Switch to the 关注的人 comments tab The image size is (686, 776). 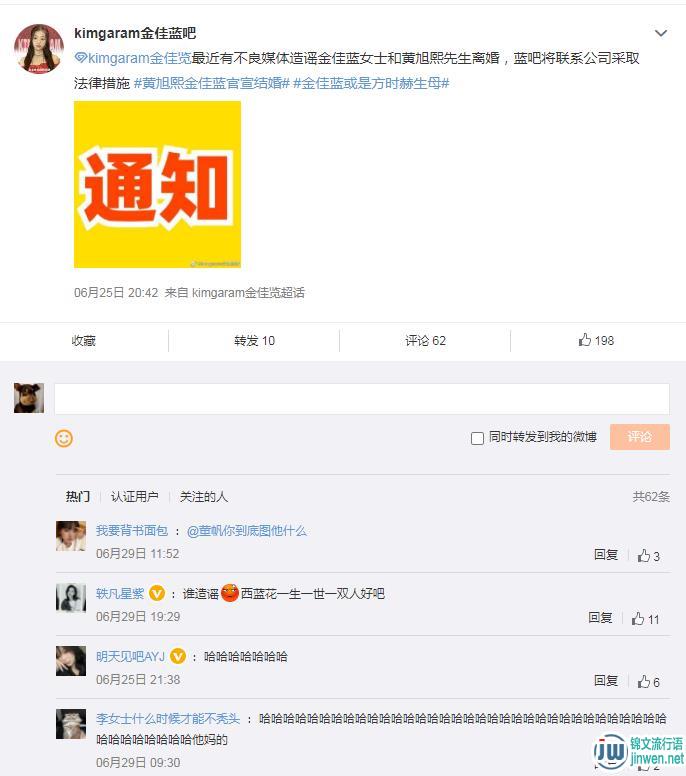pyautogui.click(x=203, y=496)
